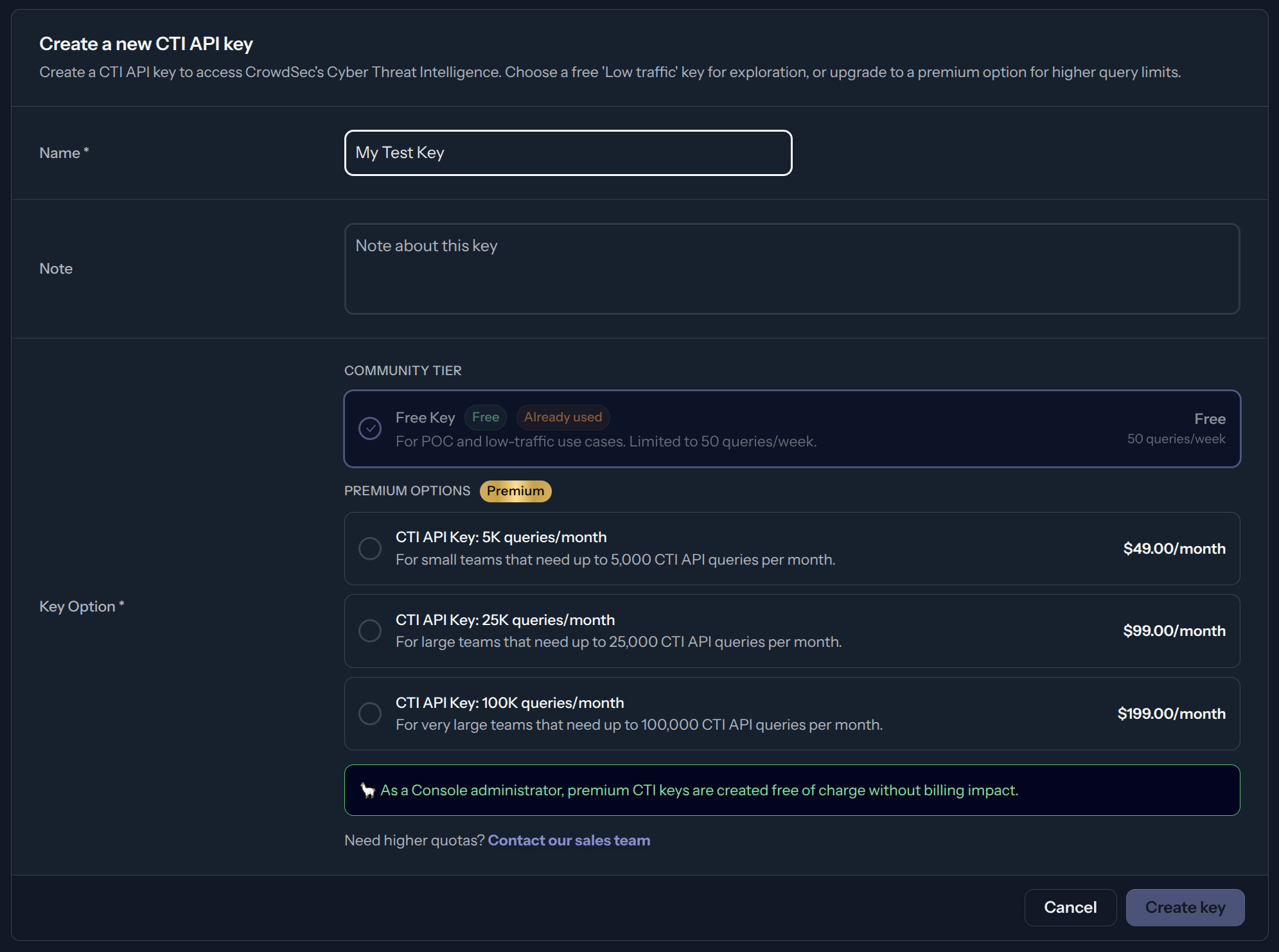Click the llama icon in admin notice
This screenshot has height=952, width=1279.
(x=367, y=790)
